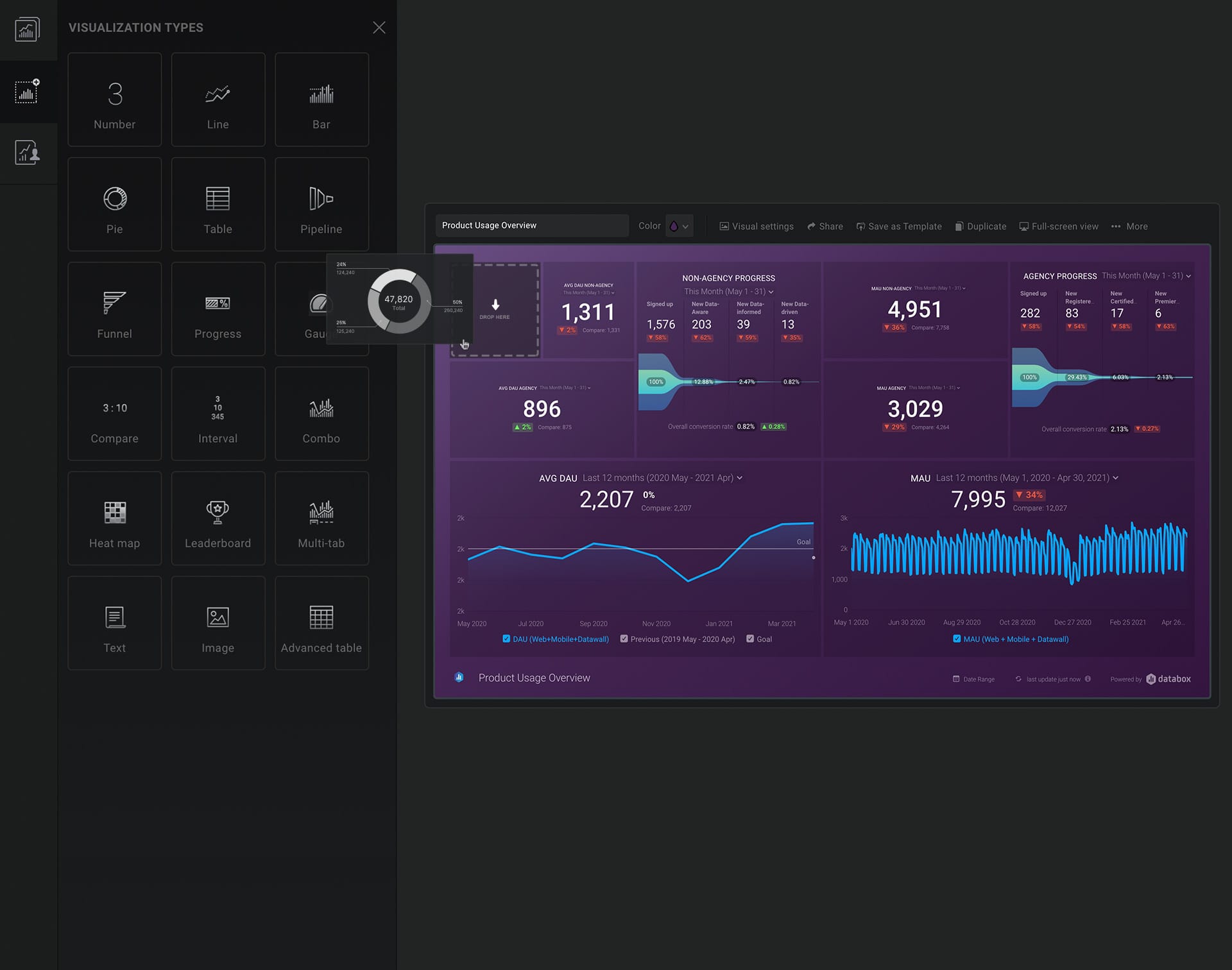
Task: Choose the Pie visualization
Action: [x=114, y=204]
